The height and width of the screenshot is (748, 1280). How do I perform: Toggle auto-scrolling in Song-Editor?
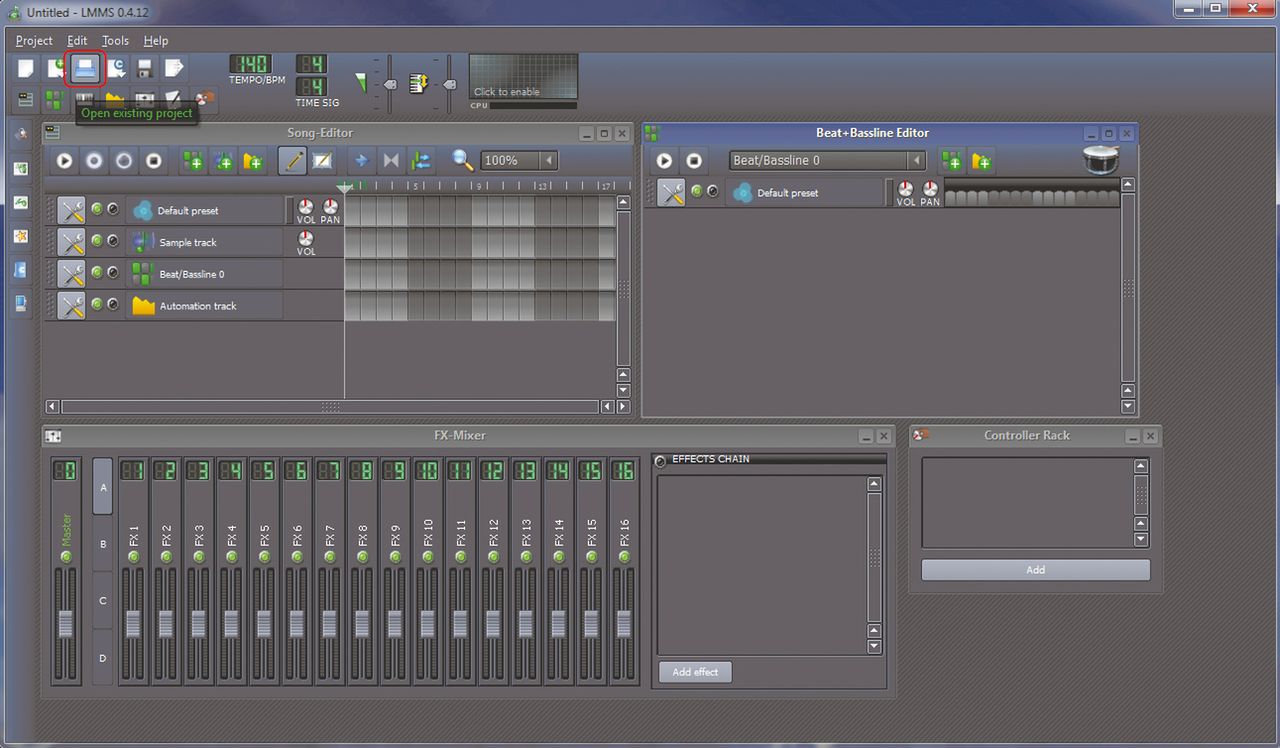(361, 160)
